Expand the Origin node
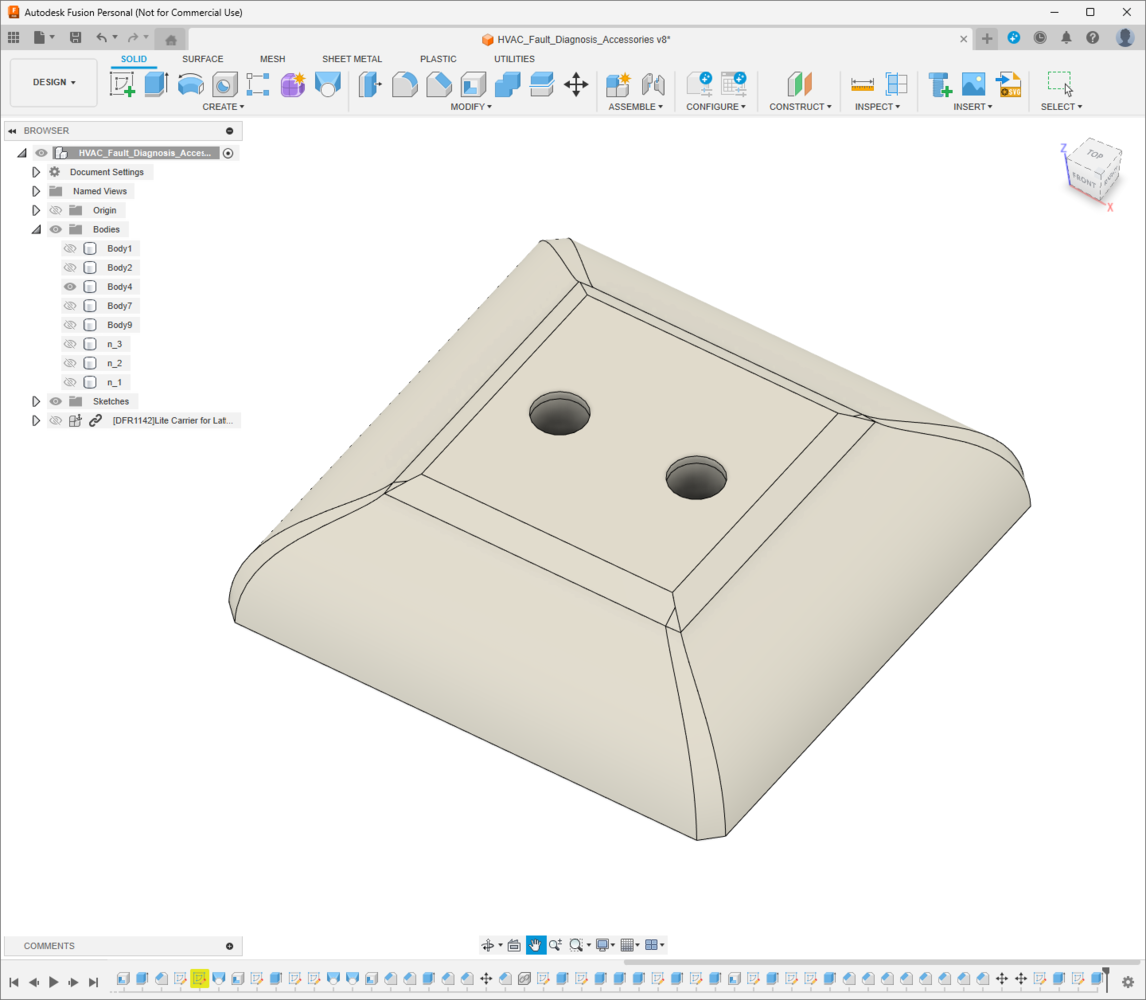 tap(36, 211)
